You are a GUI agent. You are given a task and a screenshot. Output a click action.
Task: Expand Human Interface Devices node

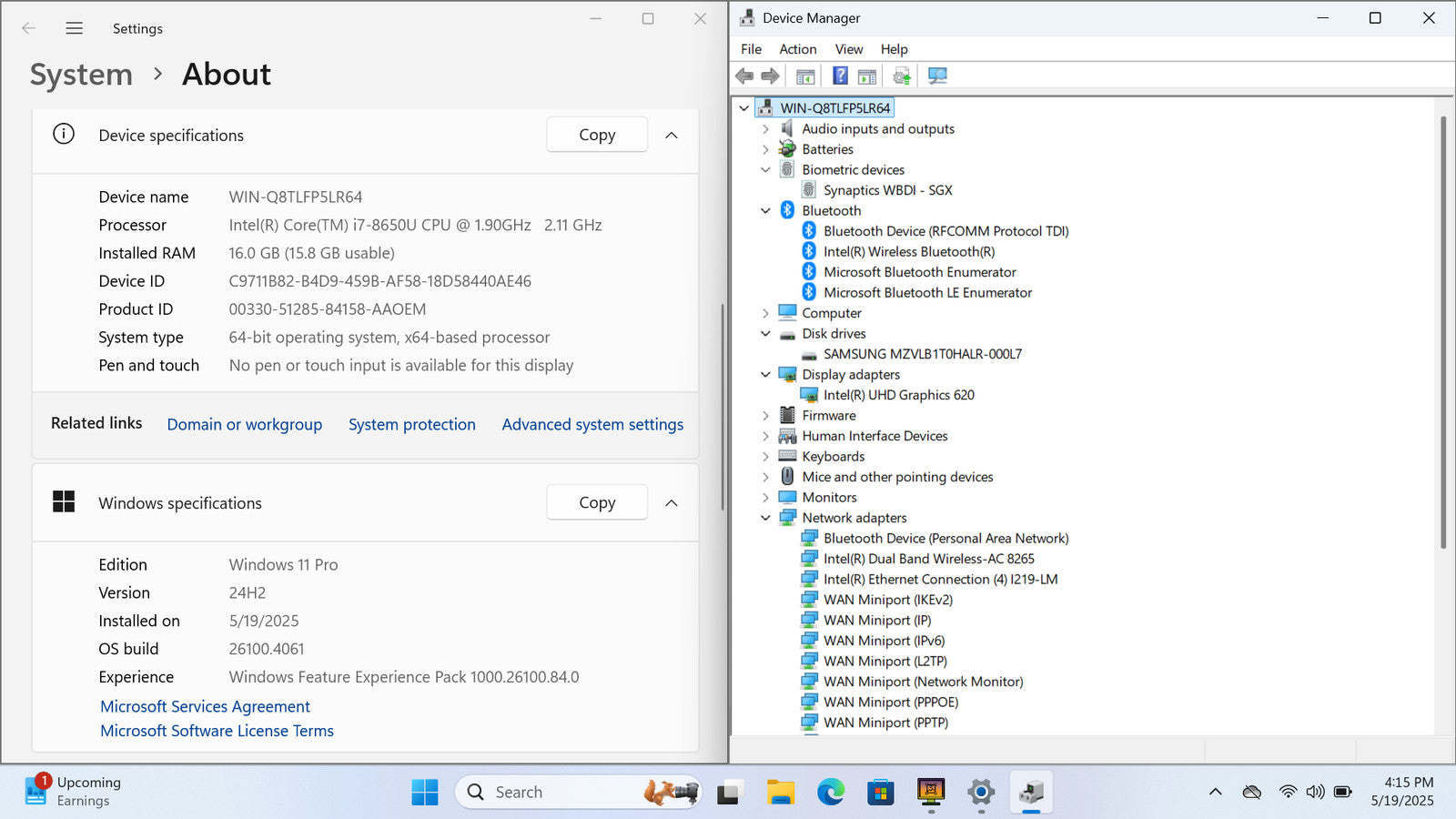[765, 436]
